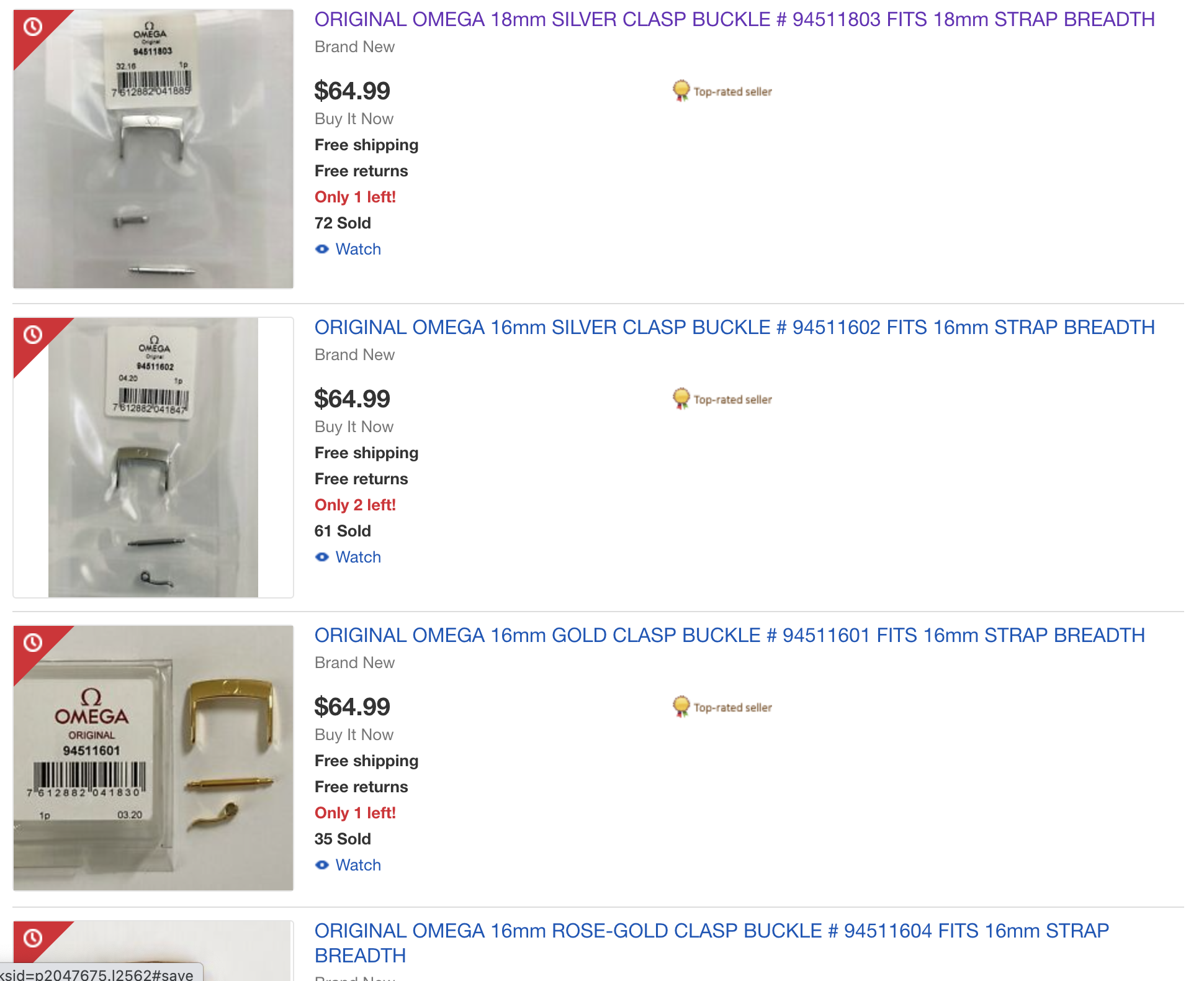Screen dimensions: 1204x981
Task: Click the $64.99 price of the 16mm gold buckle
Action: [352, 707]
